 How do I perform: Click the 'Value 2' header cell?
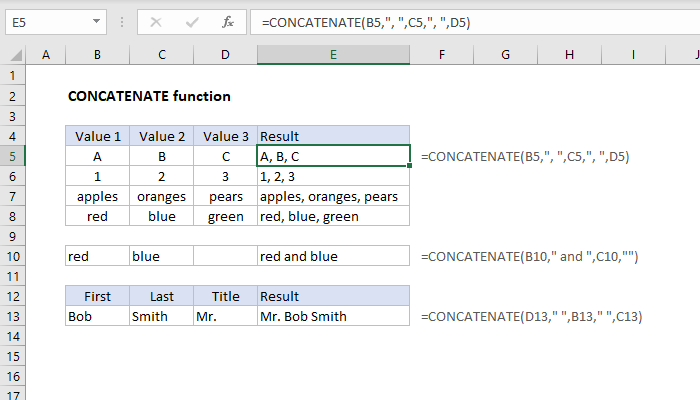coord(162,136)
